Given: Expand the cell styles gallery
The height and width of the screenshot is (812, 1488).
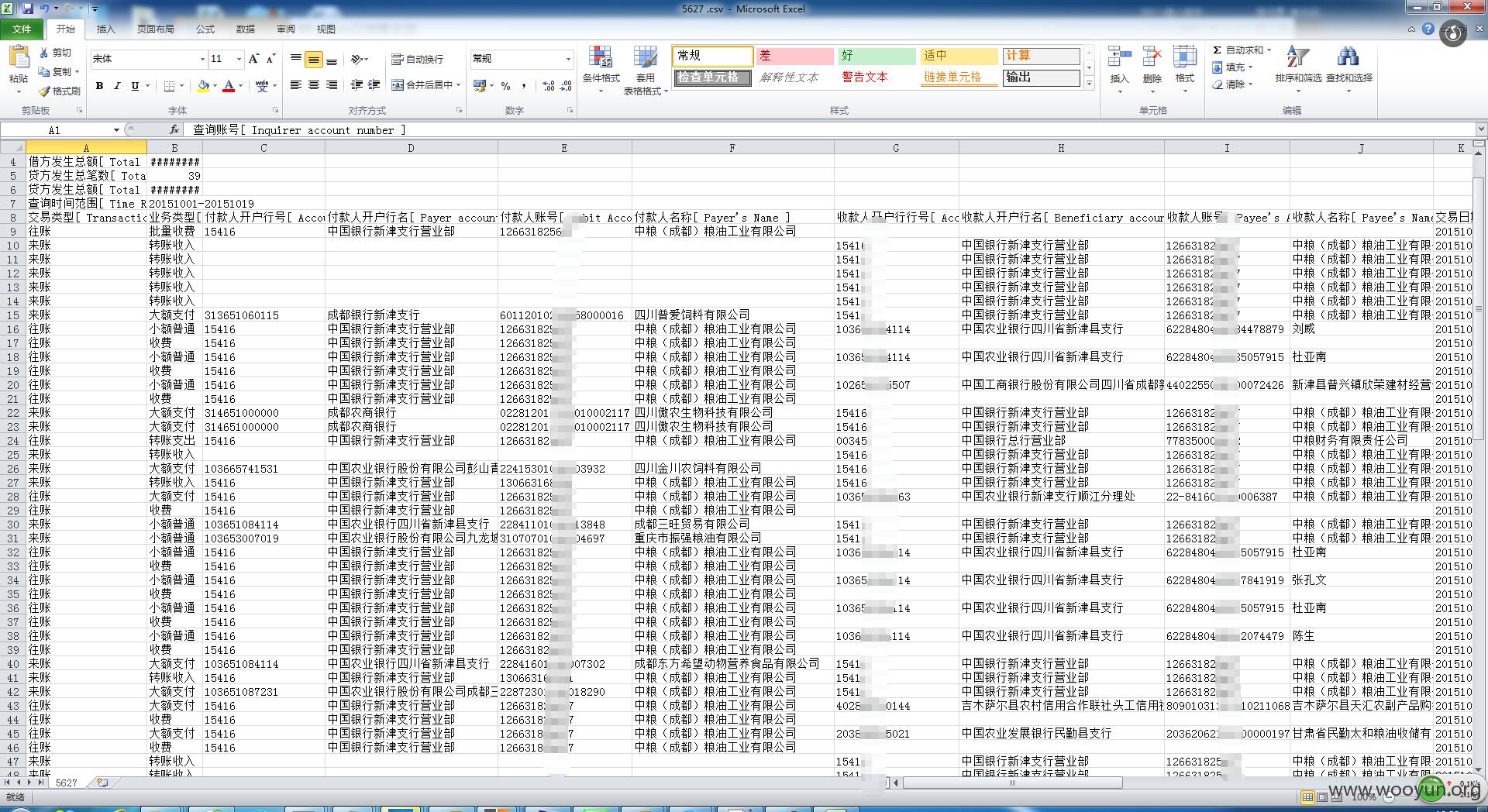Looking at the screenshot, I should point(1089,83).
